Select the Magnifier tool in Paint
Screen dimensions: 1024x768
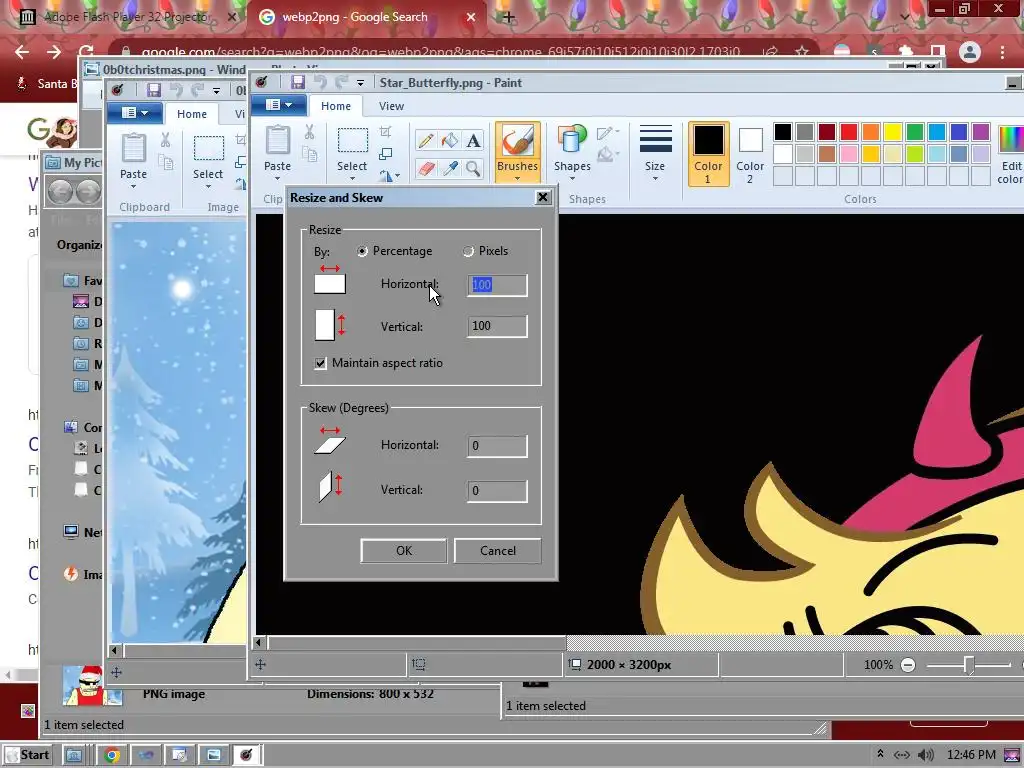pos(473,169)
